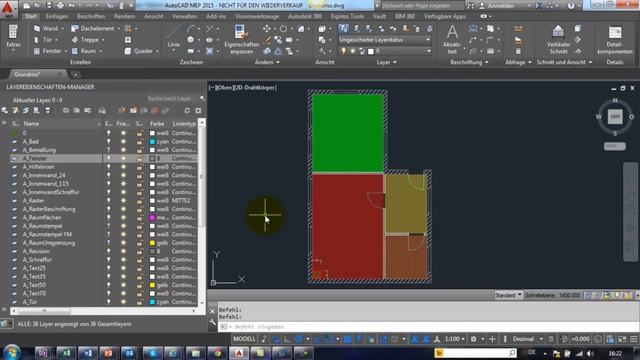Open the annotation scale 1:100 dropdown
640x360 pixels.
point(455,339)
